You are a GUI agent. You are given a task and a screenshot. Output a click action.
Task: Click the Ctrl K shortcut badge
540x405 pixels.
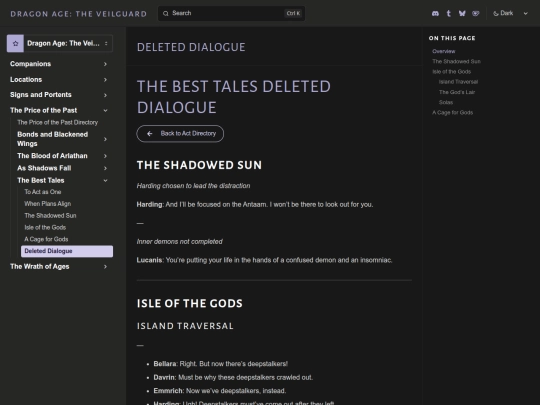293,13
